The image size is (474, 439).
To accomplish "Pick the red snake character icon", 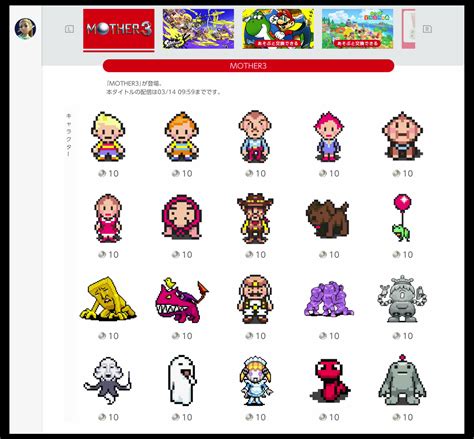I will [x=329, y=380].
